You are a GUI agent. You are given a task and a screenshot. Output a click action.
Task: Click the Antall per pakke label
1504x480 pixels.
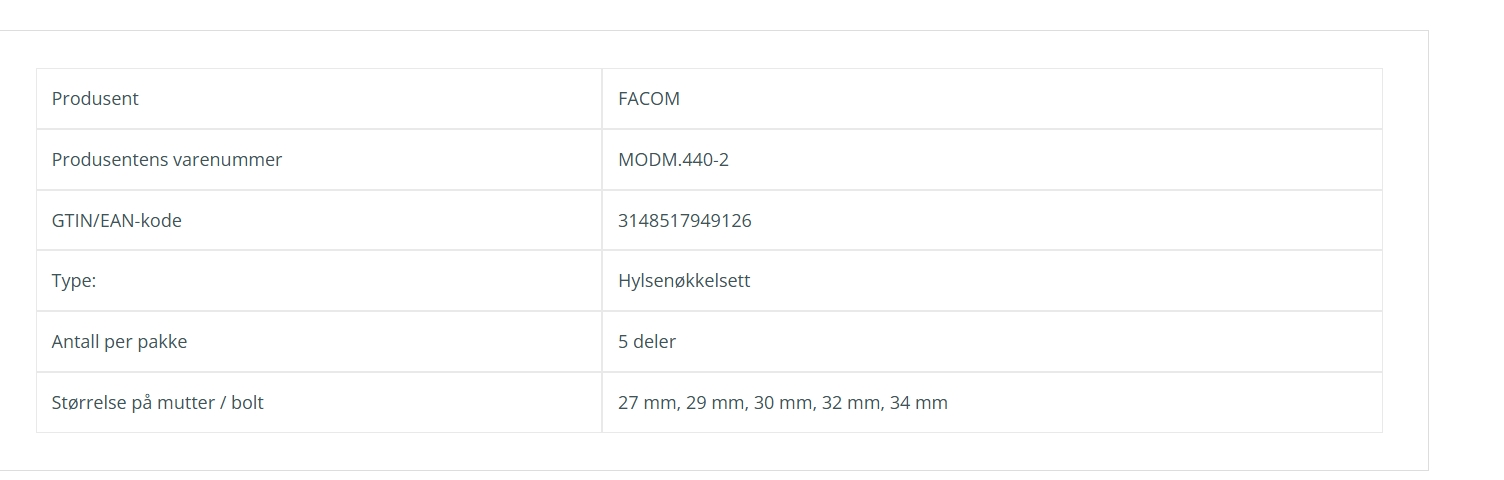120,342
